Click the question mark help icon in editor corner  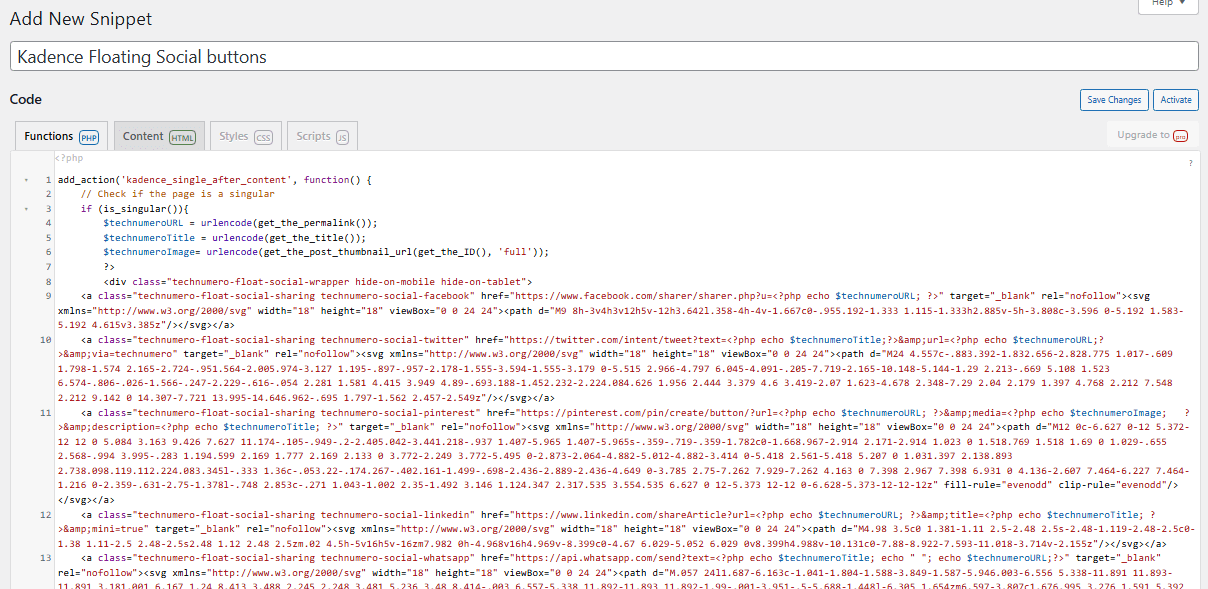click(1190, 163)
